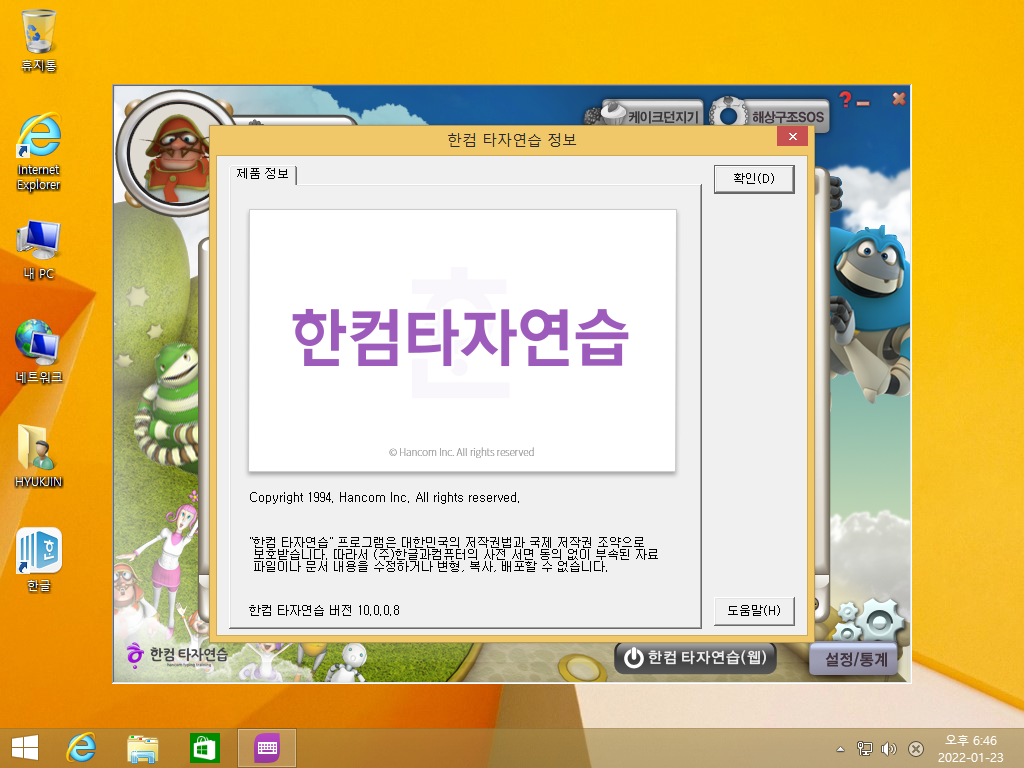Open the HYUKJIN user folder
This screenshot has width=1024, height=768.
(x=39, y=456)
